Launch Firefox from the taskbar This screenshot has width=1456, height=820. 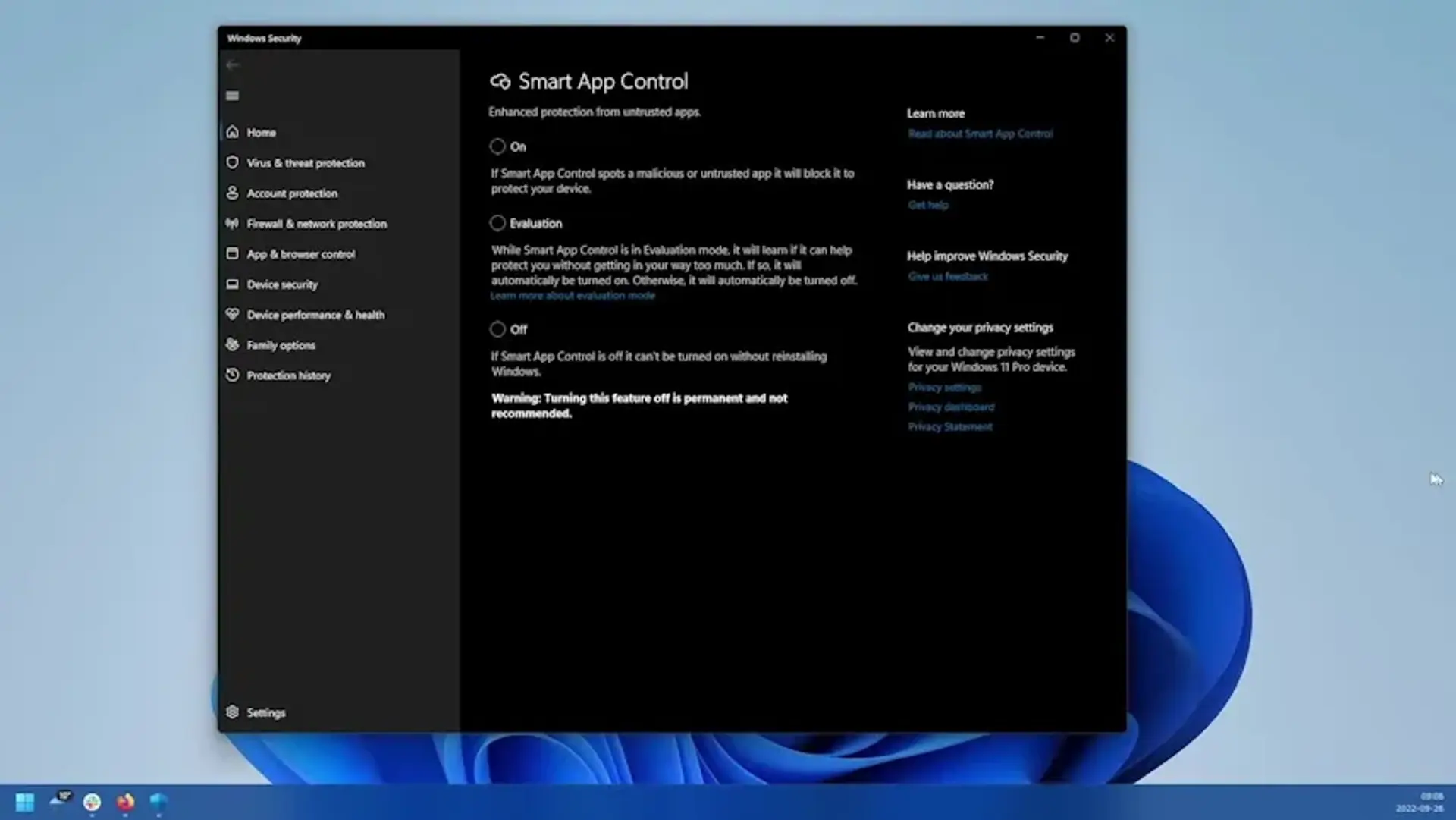pos(125,802)
